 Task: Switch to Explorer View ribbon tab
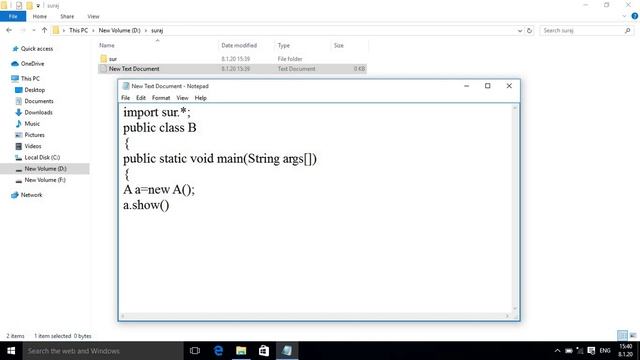[x=93, y=16]
